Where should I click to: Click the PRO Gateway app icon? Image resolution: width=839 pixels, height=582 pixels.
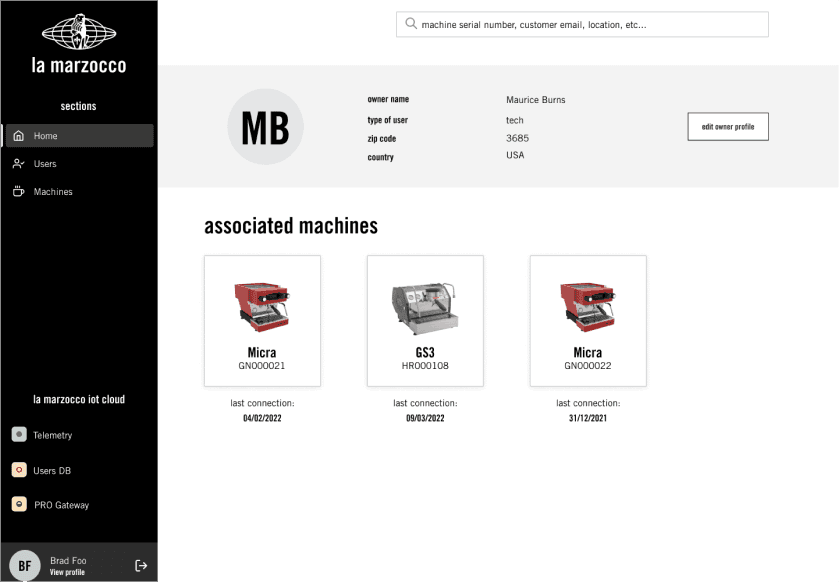click(x=19, y=504)
